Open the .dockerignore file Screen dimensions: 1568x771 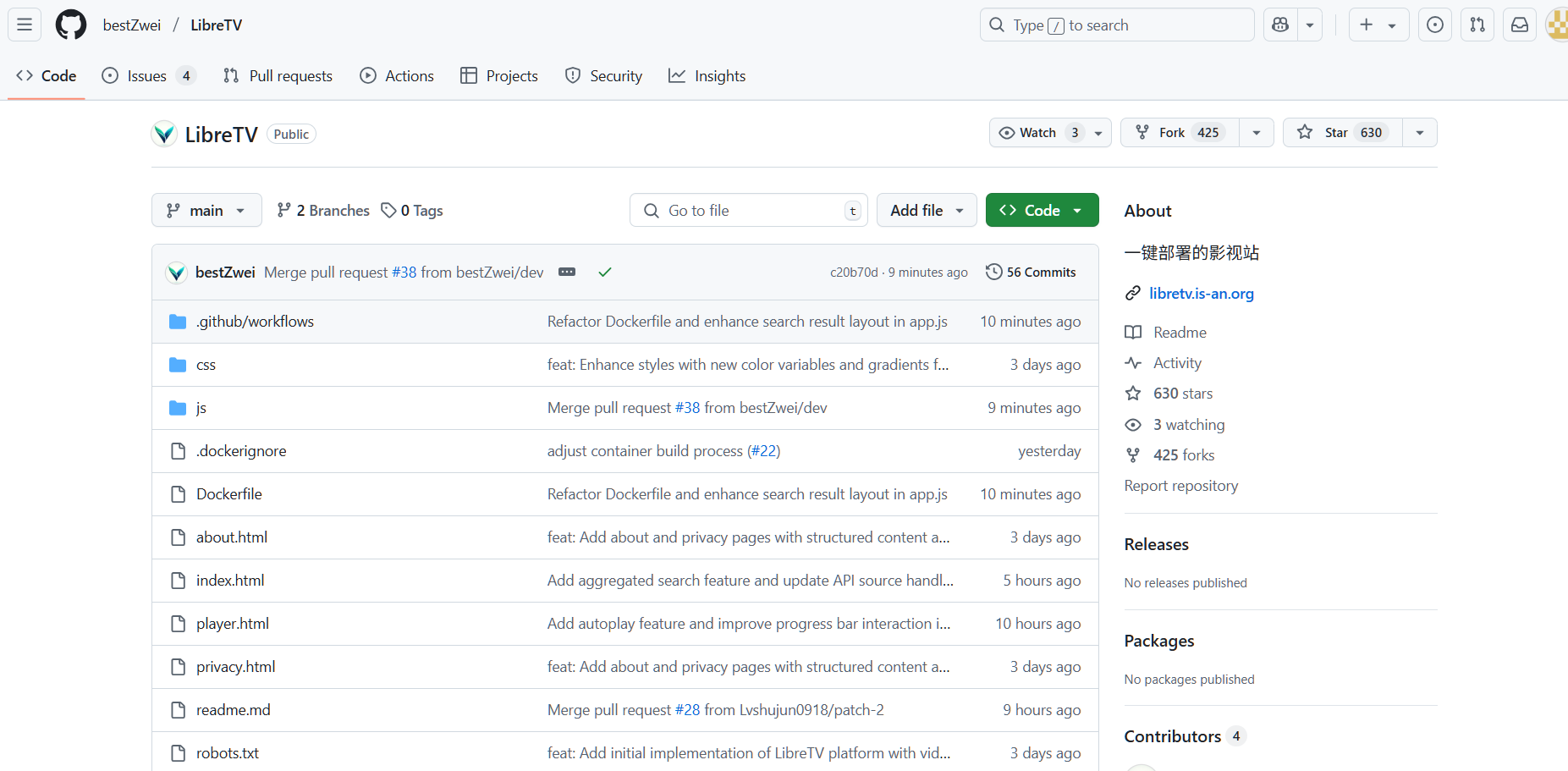pos(241,451)
